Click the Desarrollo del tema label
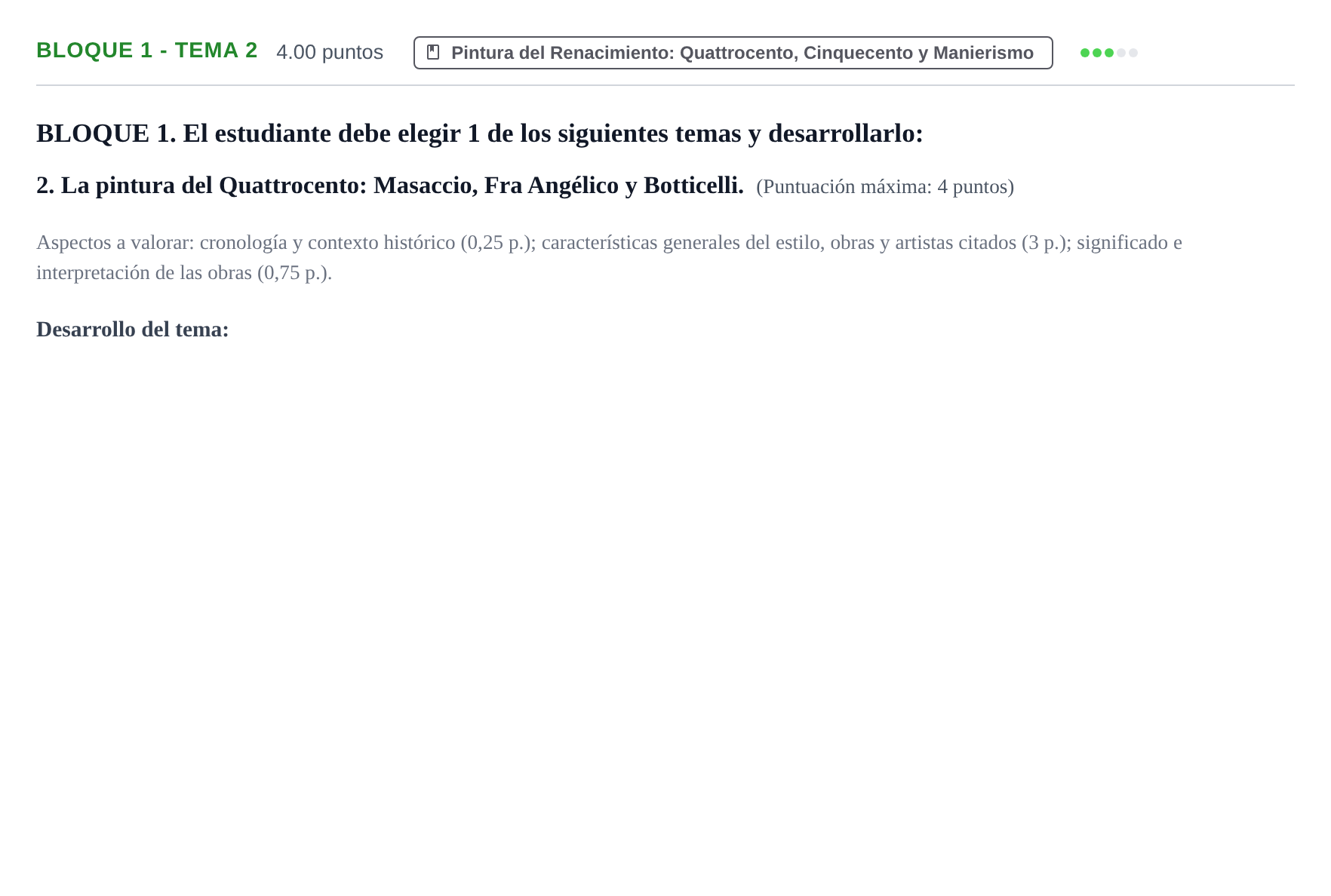The height and width of the screenshot is (896, 1331). (x=133, y=330)
